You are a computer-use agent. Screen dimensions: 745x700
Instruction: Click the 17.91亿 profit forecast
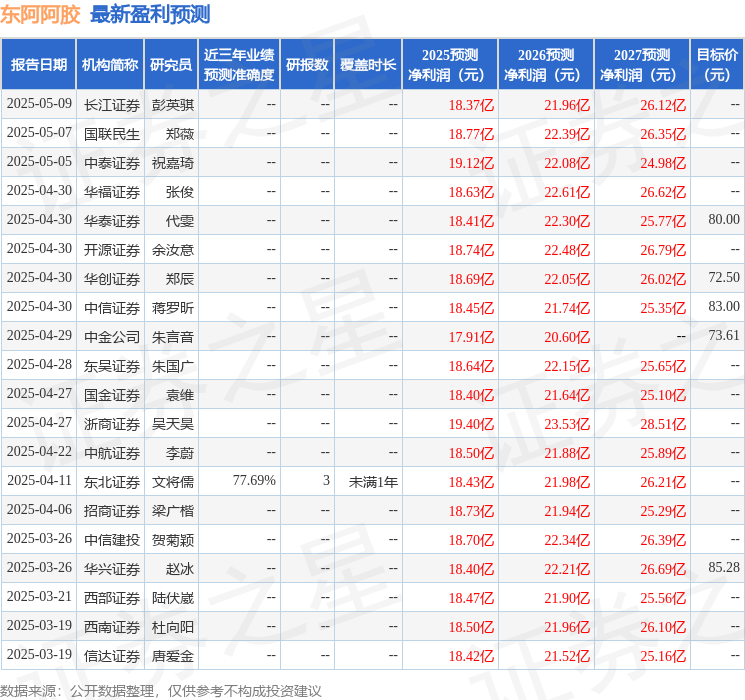pyautogui.click(x=471, y=337)
